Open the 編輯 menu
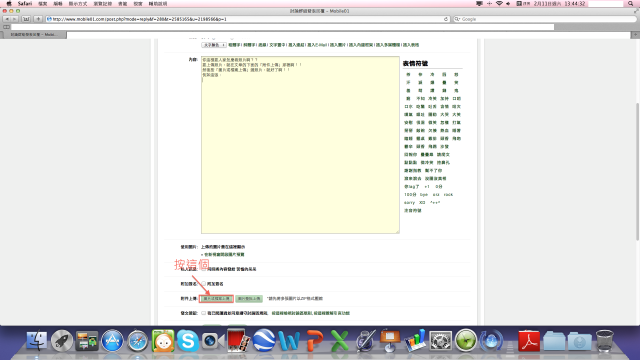Screen dimensions: 640x360 58,4
